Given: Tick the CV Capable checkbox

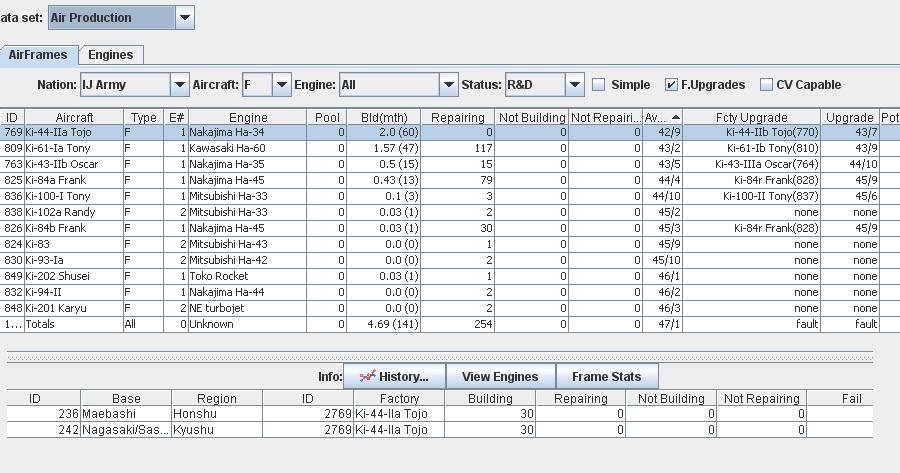Looking at the screenshot, I should click(x=766, y=85).
